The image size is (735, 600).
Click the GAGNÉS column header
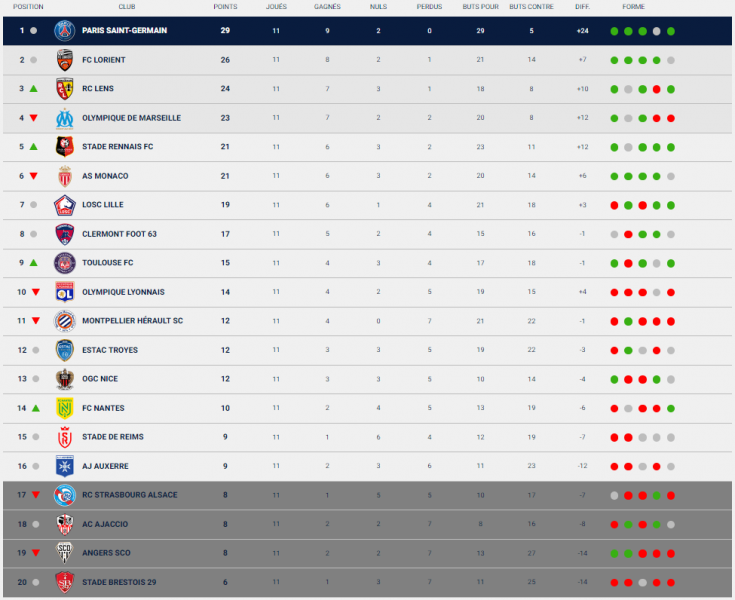pyautogui.click(x=327, y=6)
